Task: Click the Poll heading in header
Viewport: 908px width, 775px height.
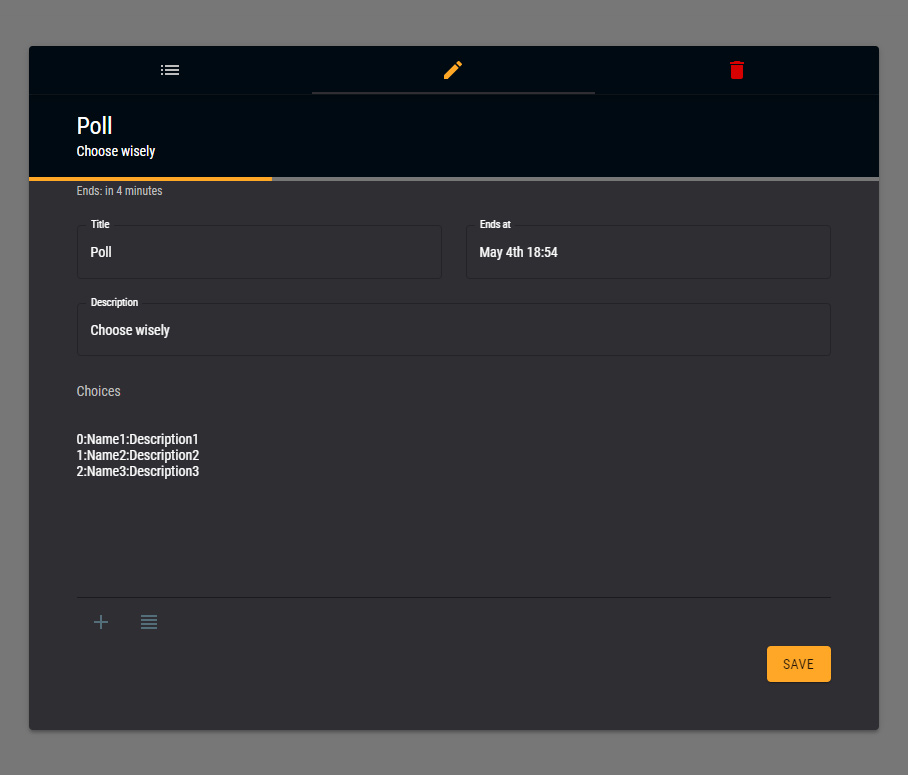Action: [94, 126]
